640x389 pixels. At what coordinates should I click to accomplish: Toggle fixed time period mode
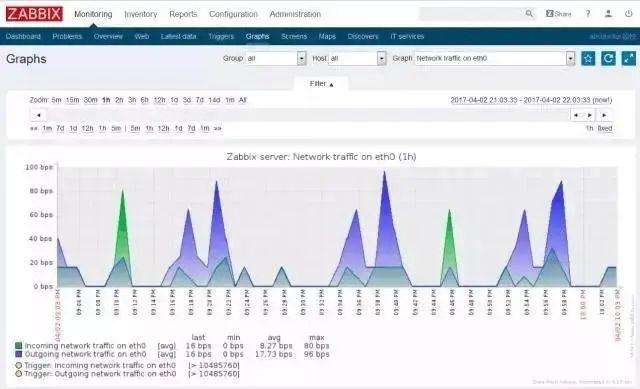point(605,128)
